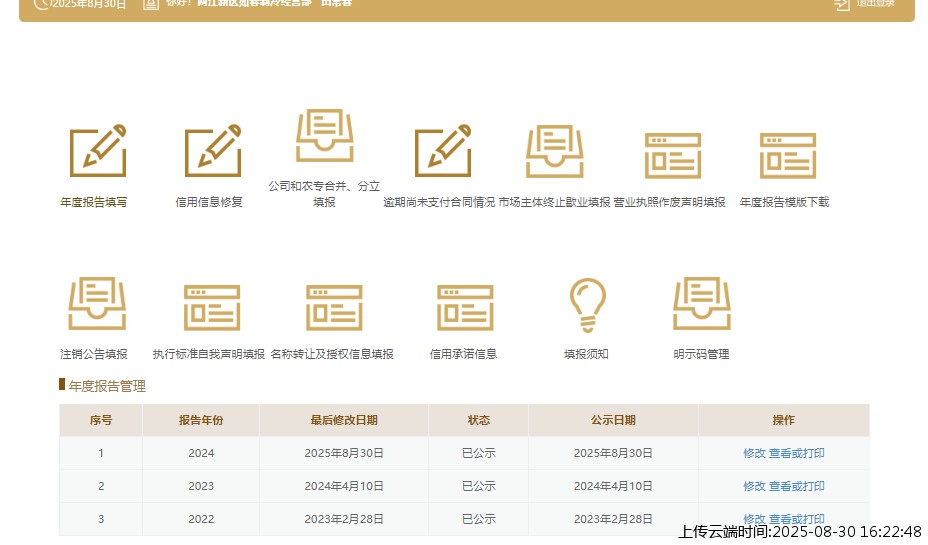Click the 报告年份 column header

pyautogui.click(x=201, y=420)
